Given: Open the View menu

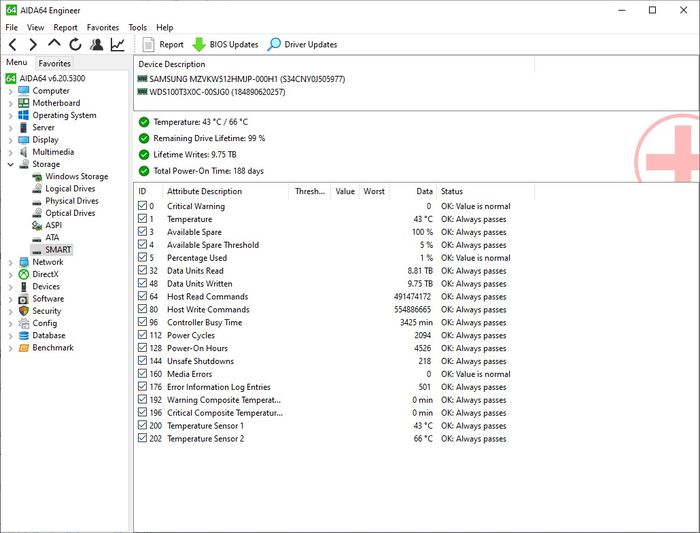Looking at the screenshot, I should point(35,27).
